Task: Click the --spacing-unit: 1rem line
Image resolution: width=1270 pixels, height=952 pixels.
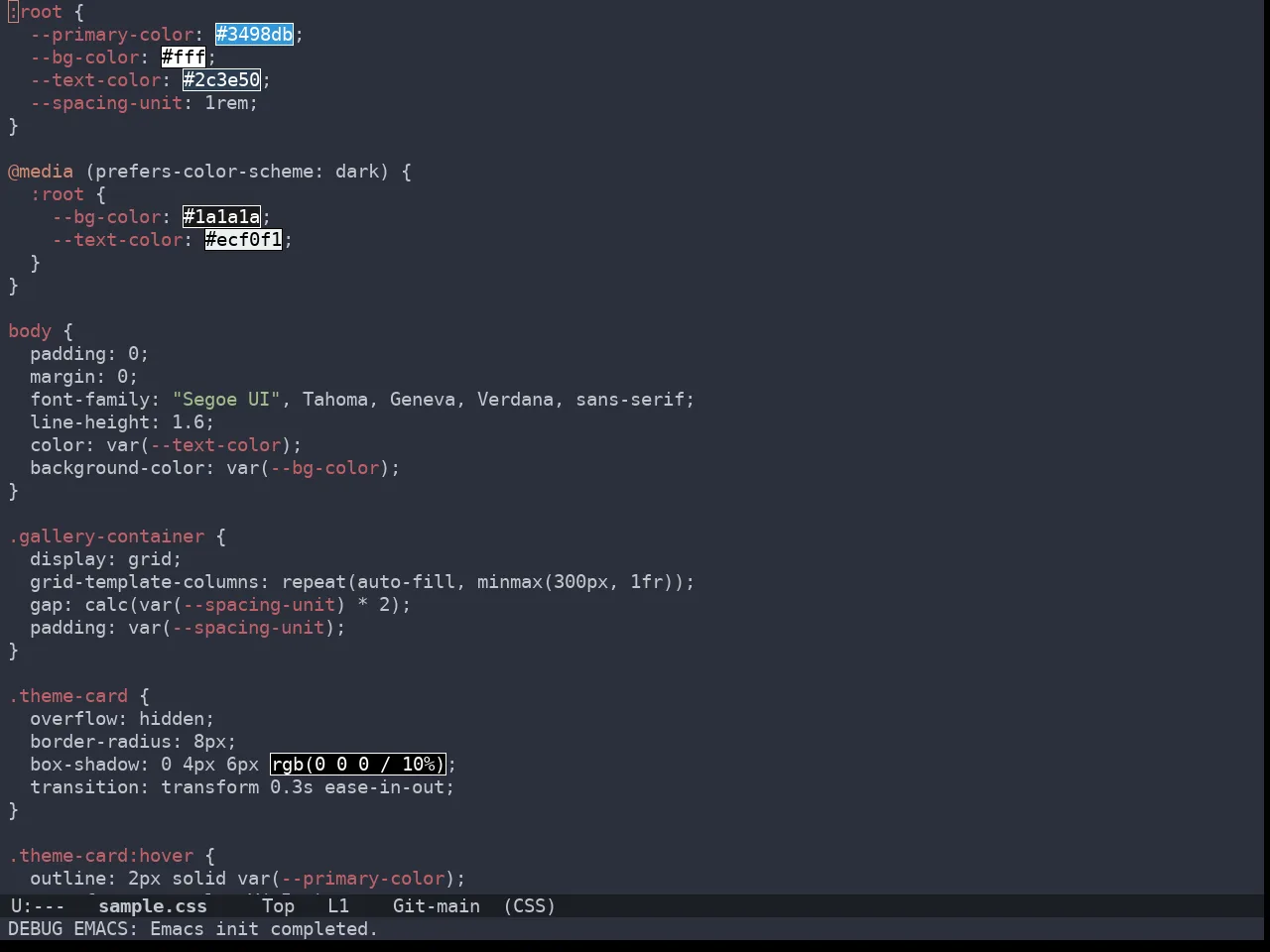Action: click(144, 103)
